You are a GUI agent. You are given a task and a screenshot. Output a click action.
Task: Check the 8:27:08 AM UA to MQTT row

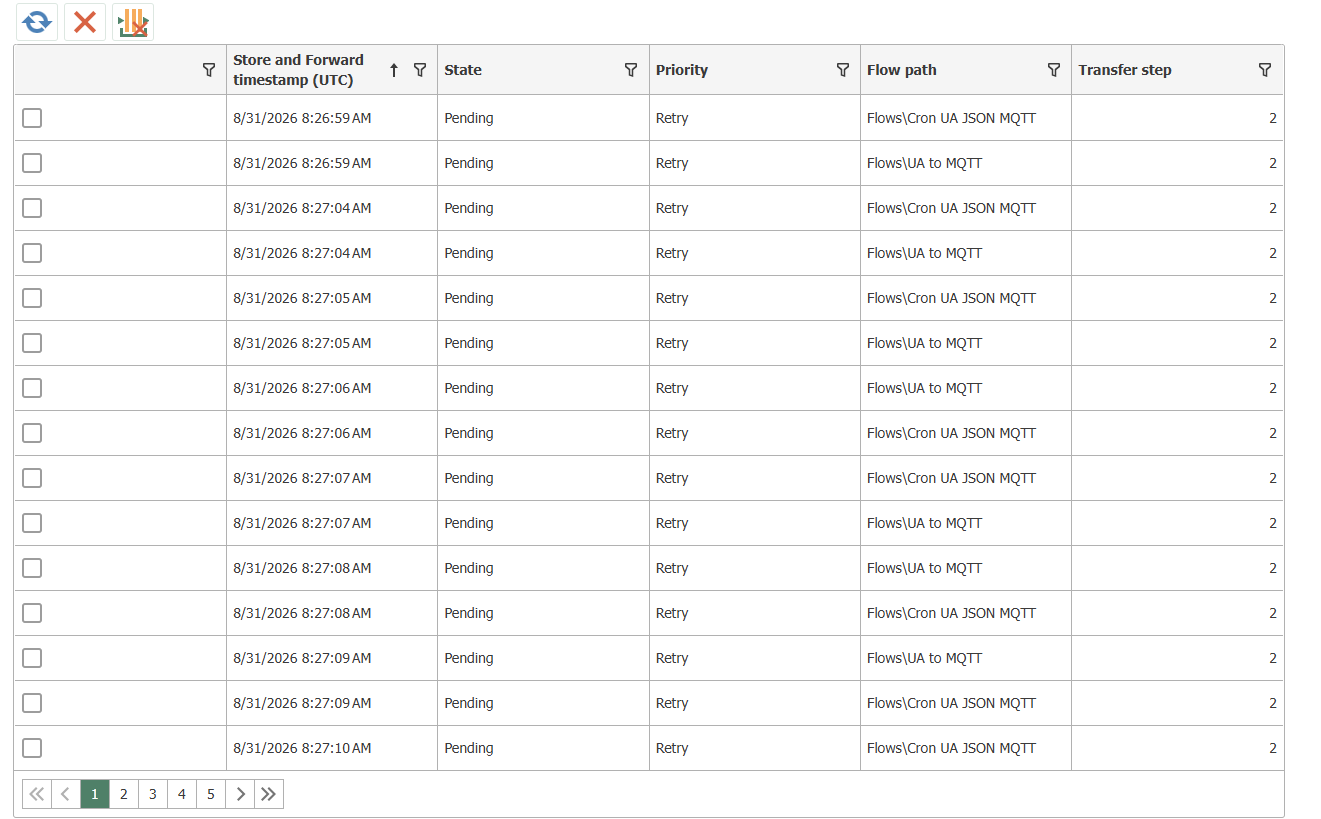[x=32, y=568]
